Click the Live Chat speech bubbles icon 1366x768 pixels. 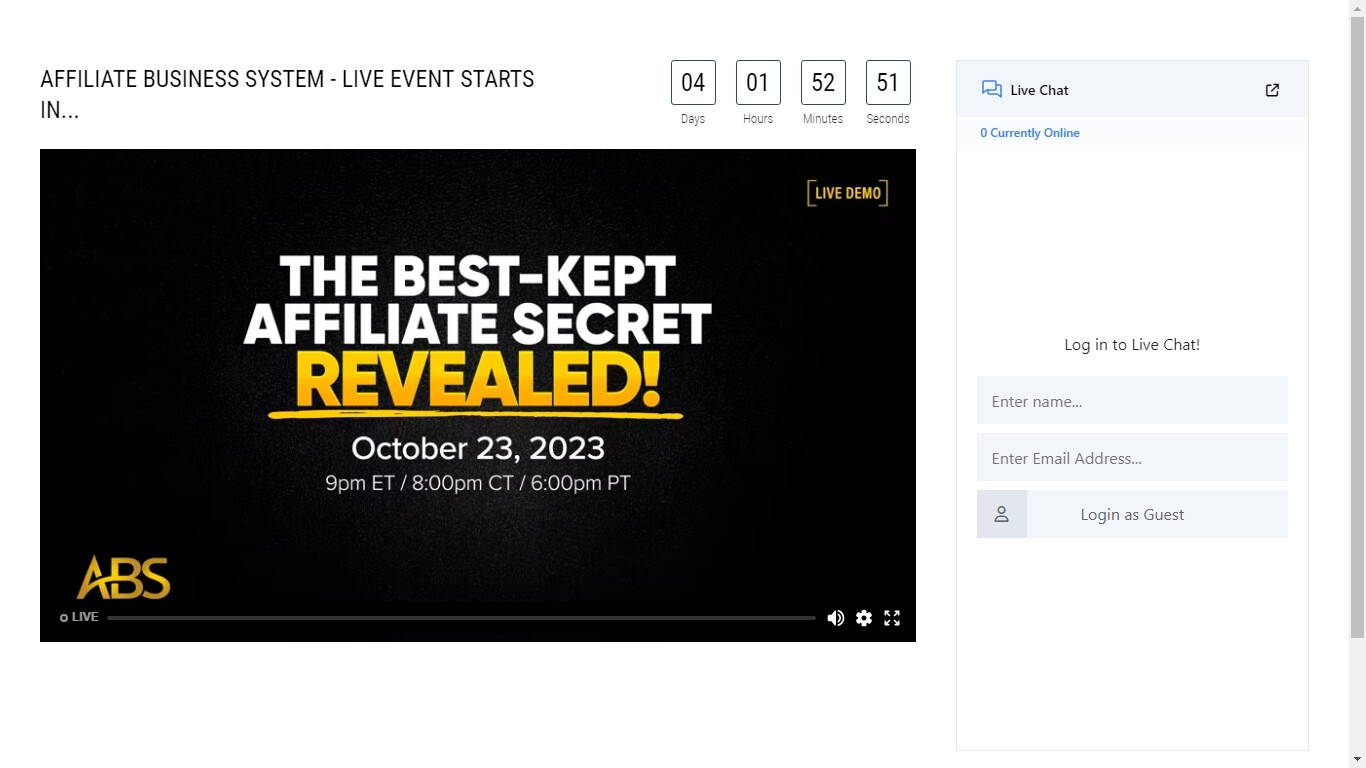(x=992, y=89)
